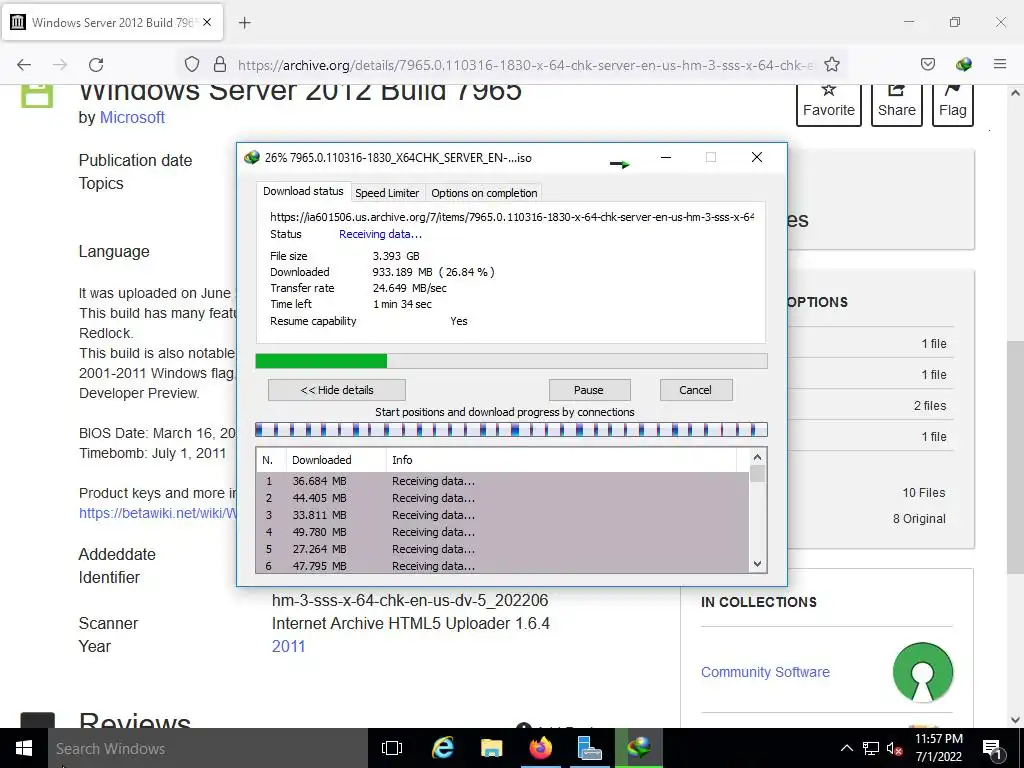Open tracking protection shield icon

pos(191,64)
